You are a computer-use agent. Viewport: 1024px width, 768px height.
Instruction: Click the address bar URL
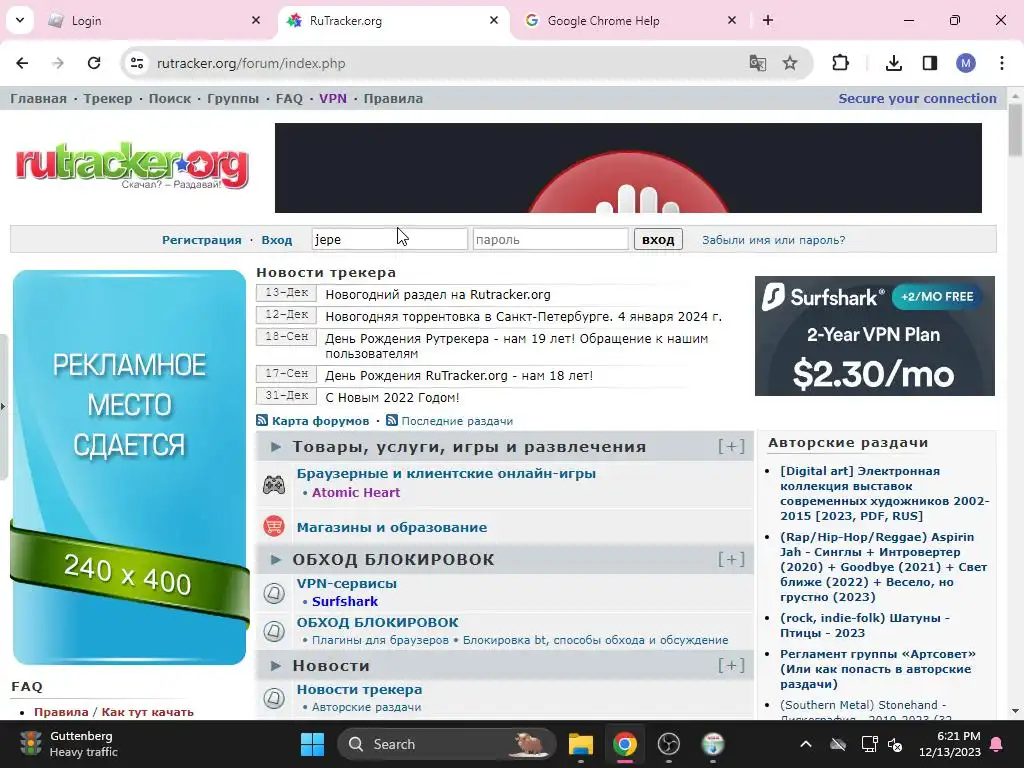pos(251,63)
